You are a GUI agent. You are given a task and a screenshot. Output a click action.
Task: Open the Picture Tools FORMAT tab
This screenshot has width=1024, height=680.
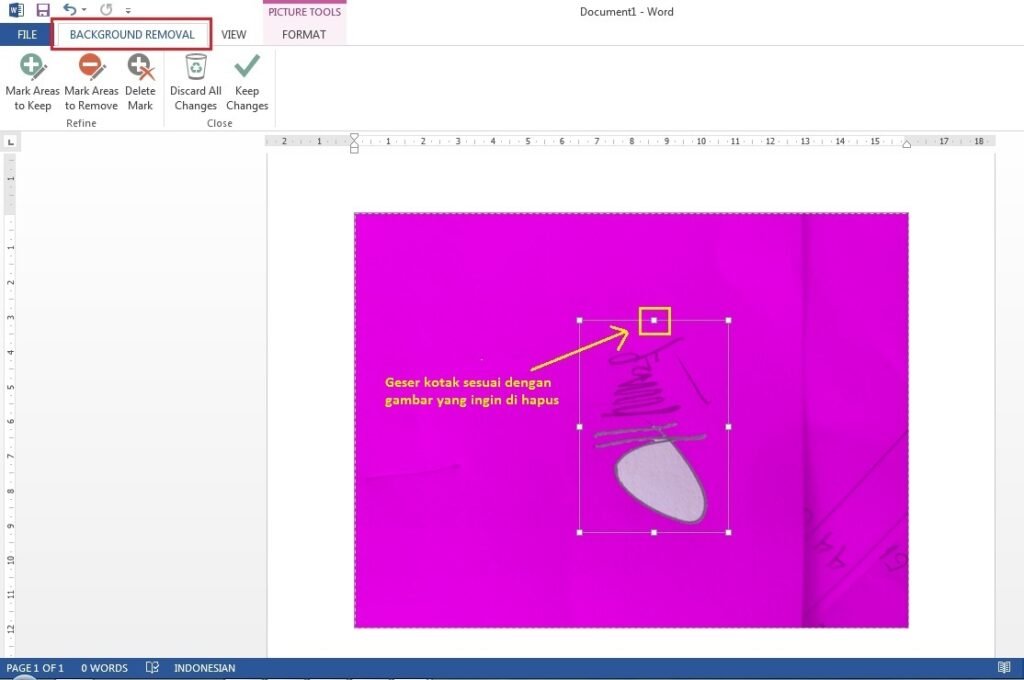304,35
